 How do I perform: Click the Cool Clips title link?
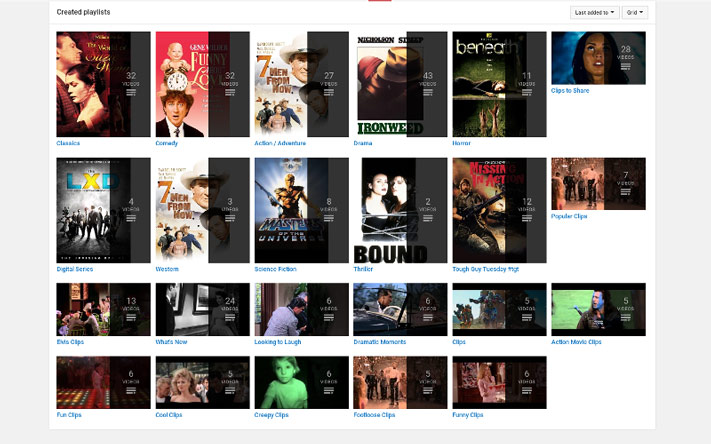point(169,415)
